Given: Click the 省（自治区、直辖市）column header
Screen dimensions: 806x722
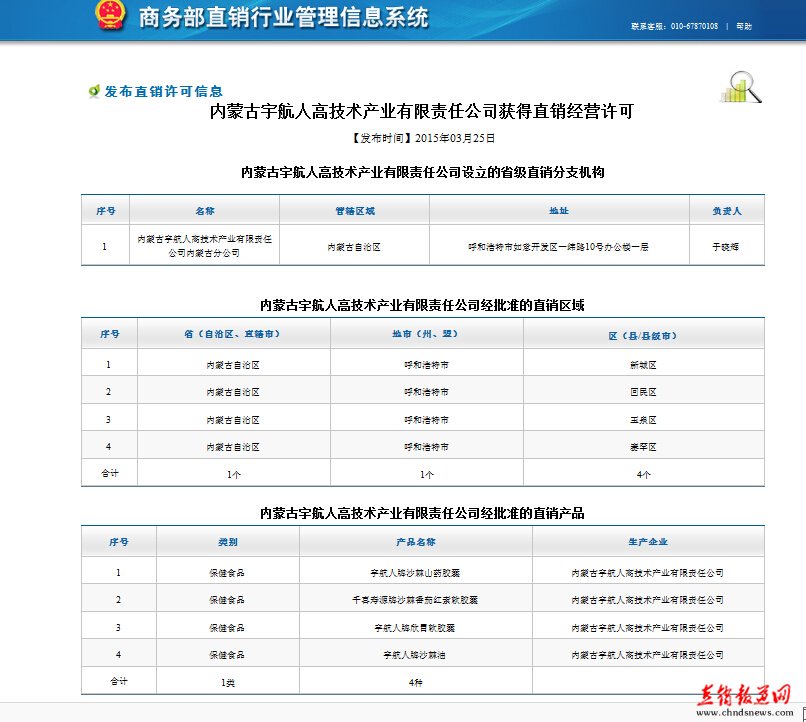Looking at the screenshot, I should (232, 334).
